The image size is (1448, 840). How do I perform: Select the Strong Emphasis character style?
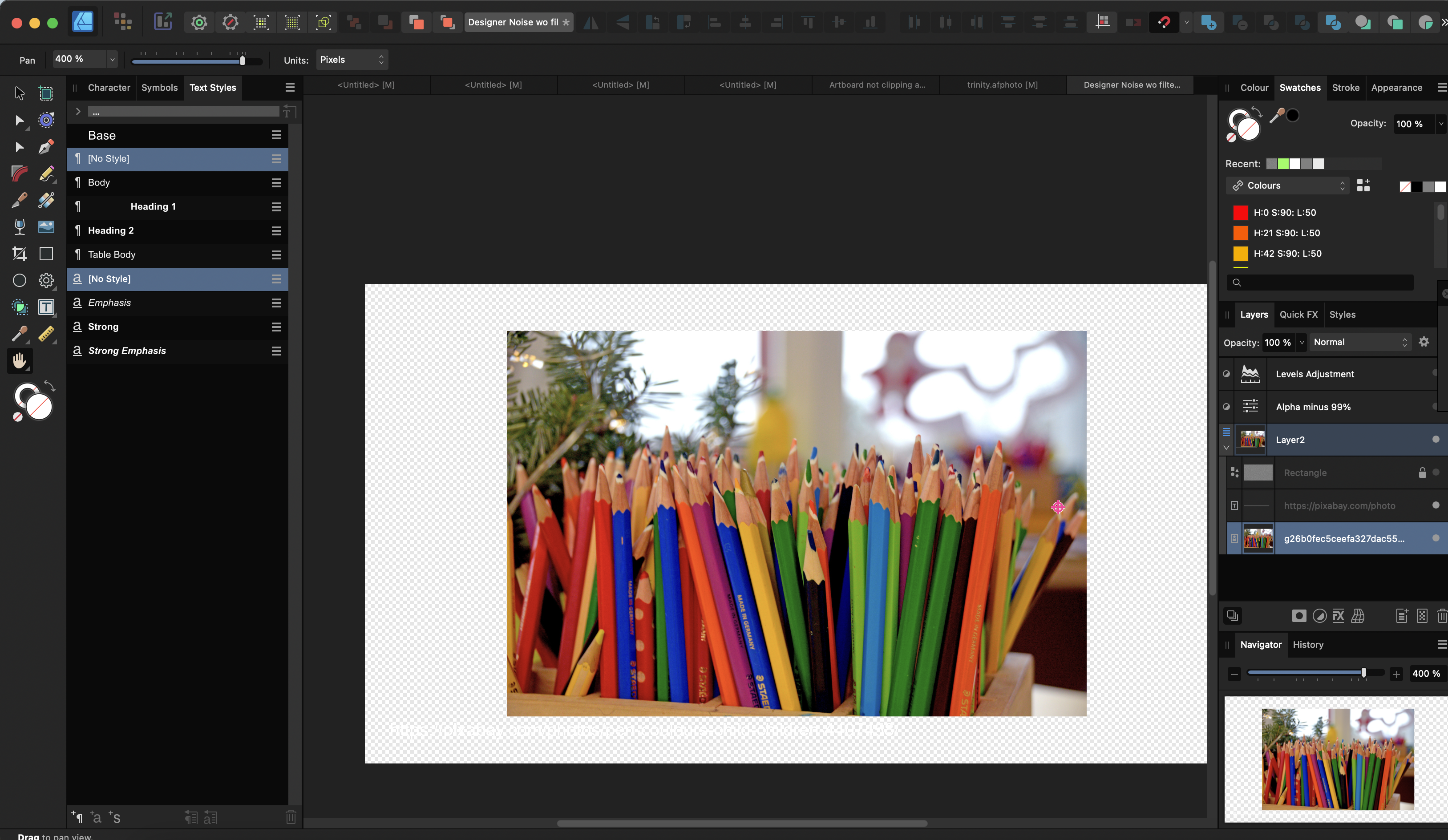coord(177,351)
